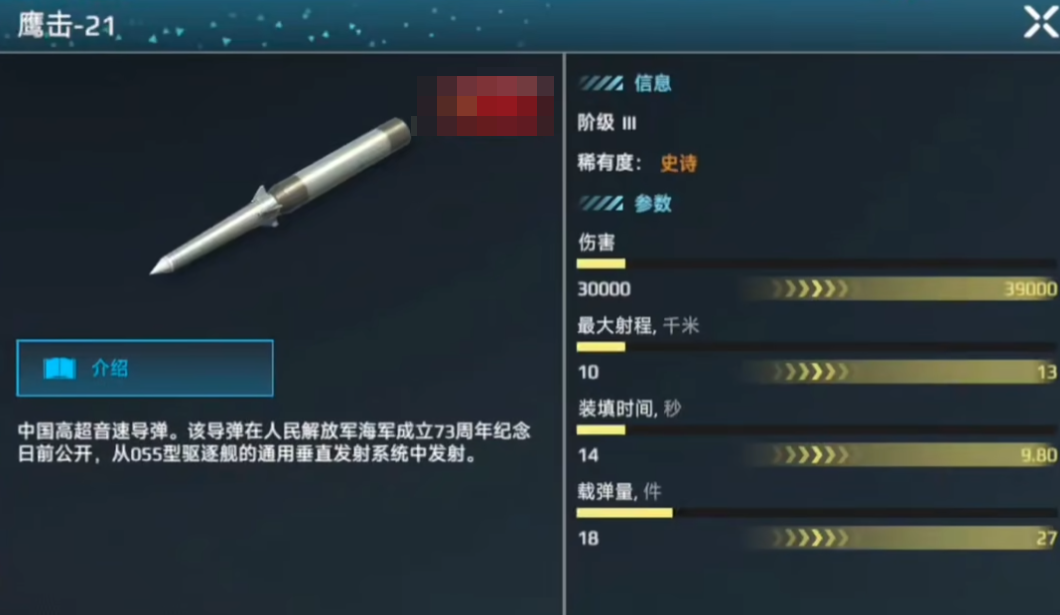
Task: Click the 伤害 damage progress bar
Action: pos(816,264)
